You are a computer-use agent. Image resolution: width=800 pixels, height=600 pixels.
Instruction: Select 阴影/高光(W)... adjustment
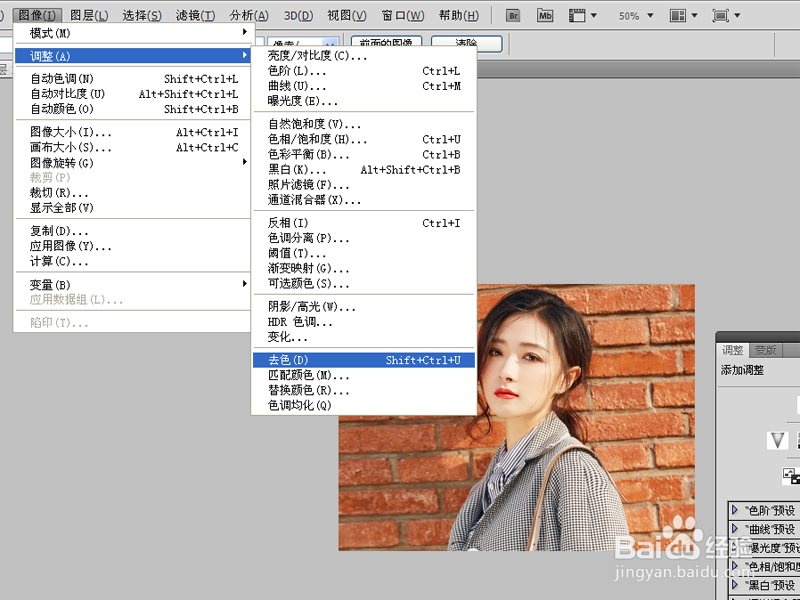[x=364, y=307]
